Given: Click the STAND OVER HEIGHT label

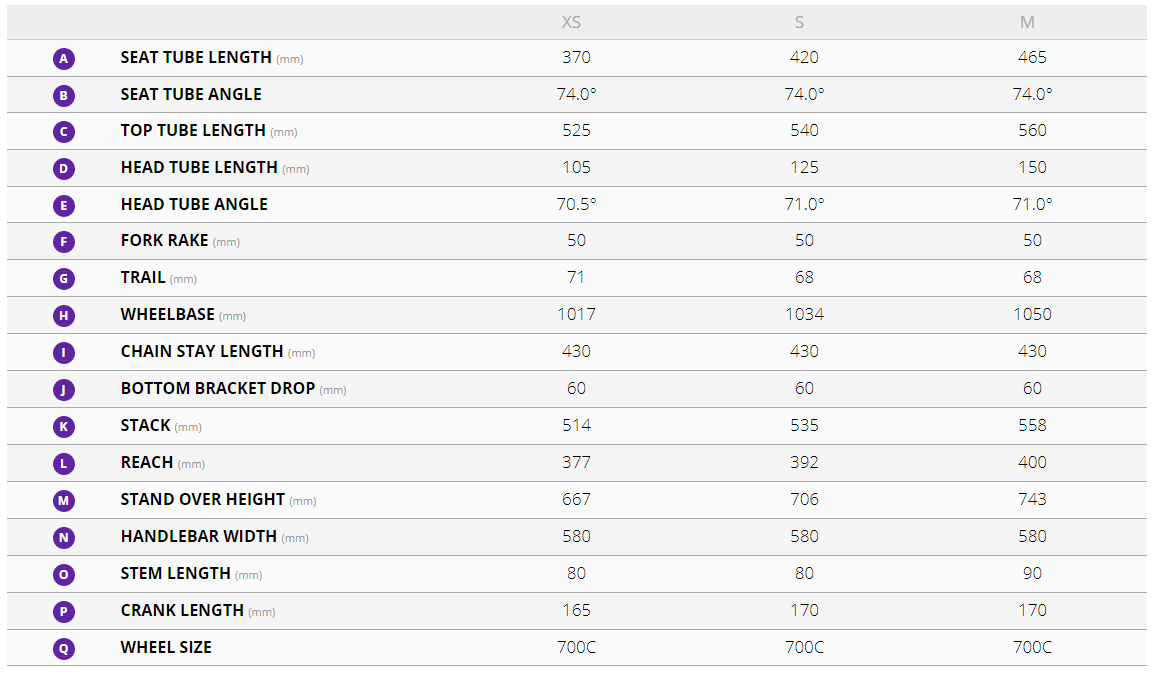Looking at the screenshot, I should (203, 499).
